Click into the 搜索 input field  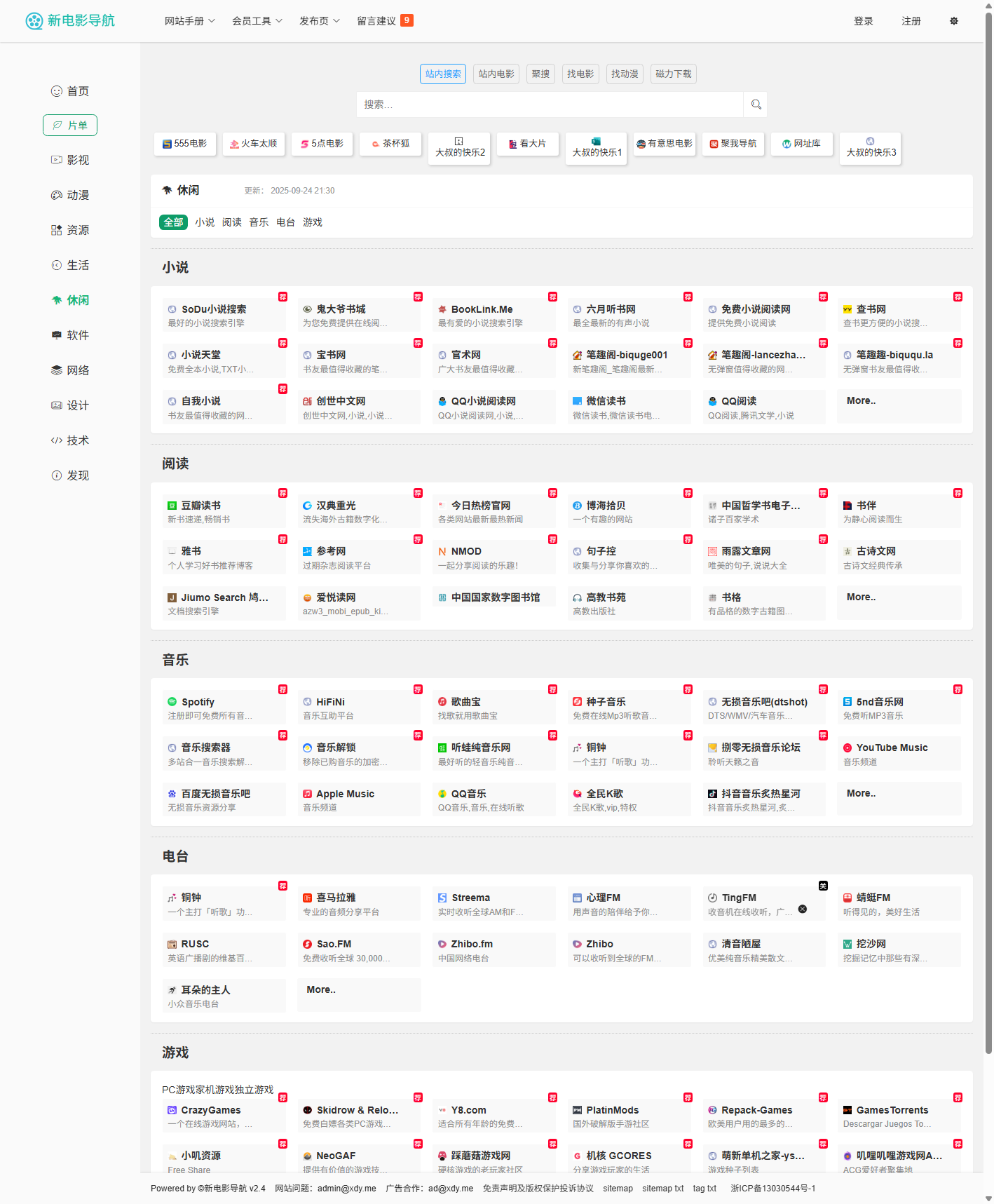tap(550, 104)
